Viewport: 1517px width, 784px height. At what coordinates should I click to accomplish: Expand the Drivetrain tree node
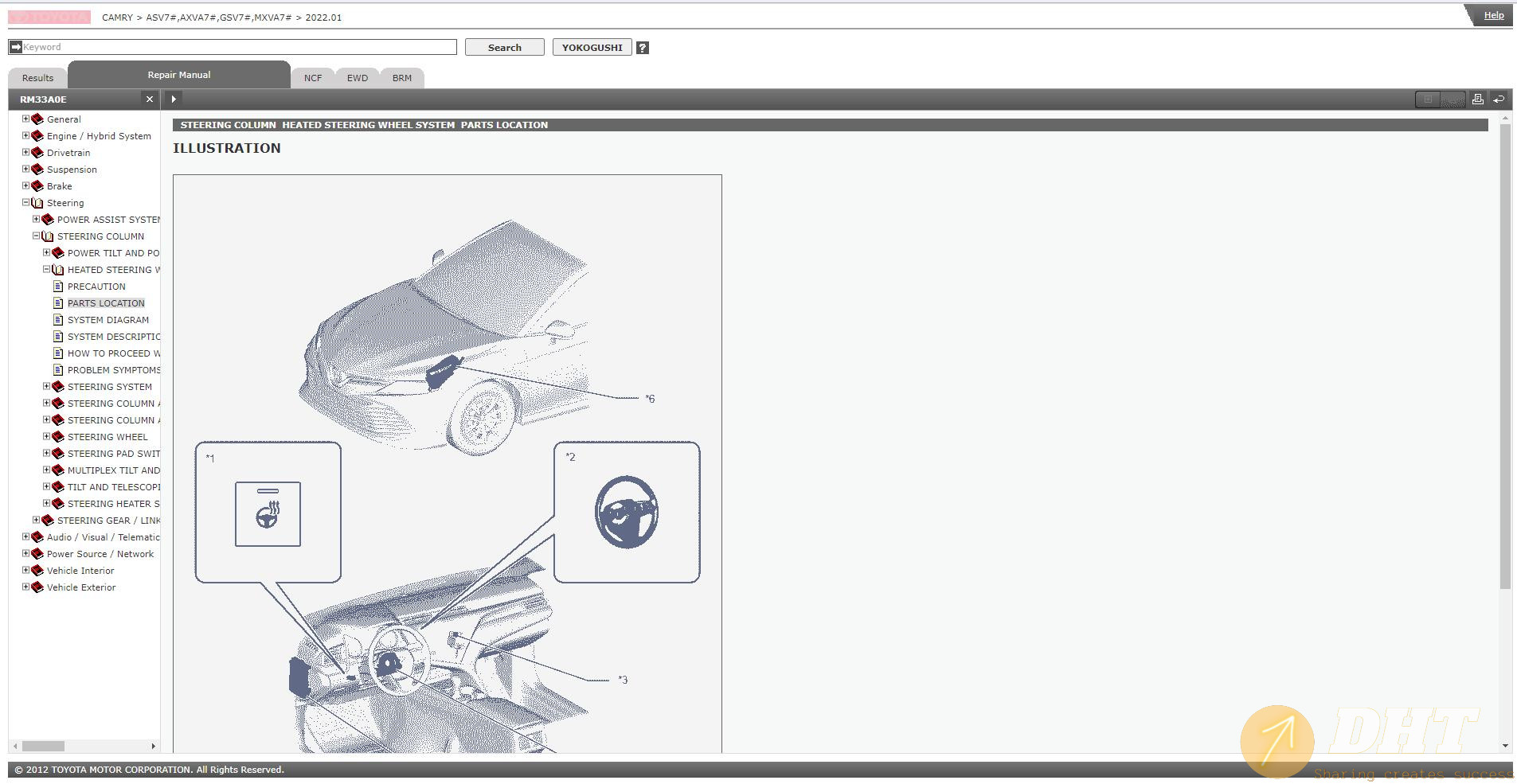[25, 152]
